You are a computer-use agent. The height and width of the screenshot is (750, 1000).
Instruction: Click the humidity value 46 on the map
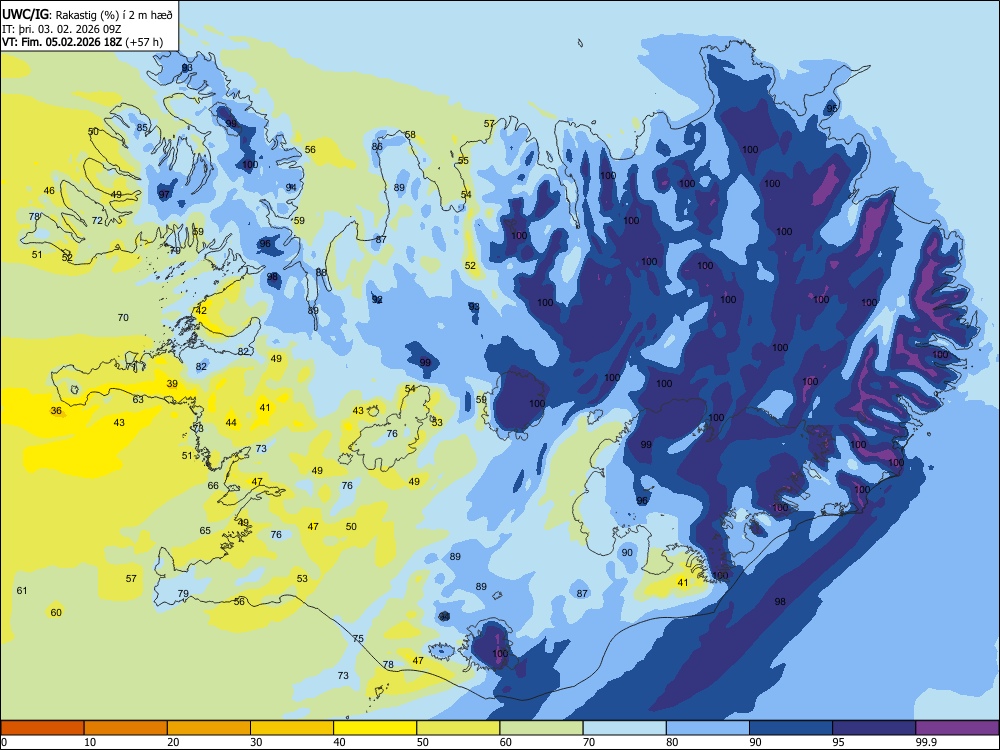[49, 190]
